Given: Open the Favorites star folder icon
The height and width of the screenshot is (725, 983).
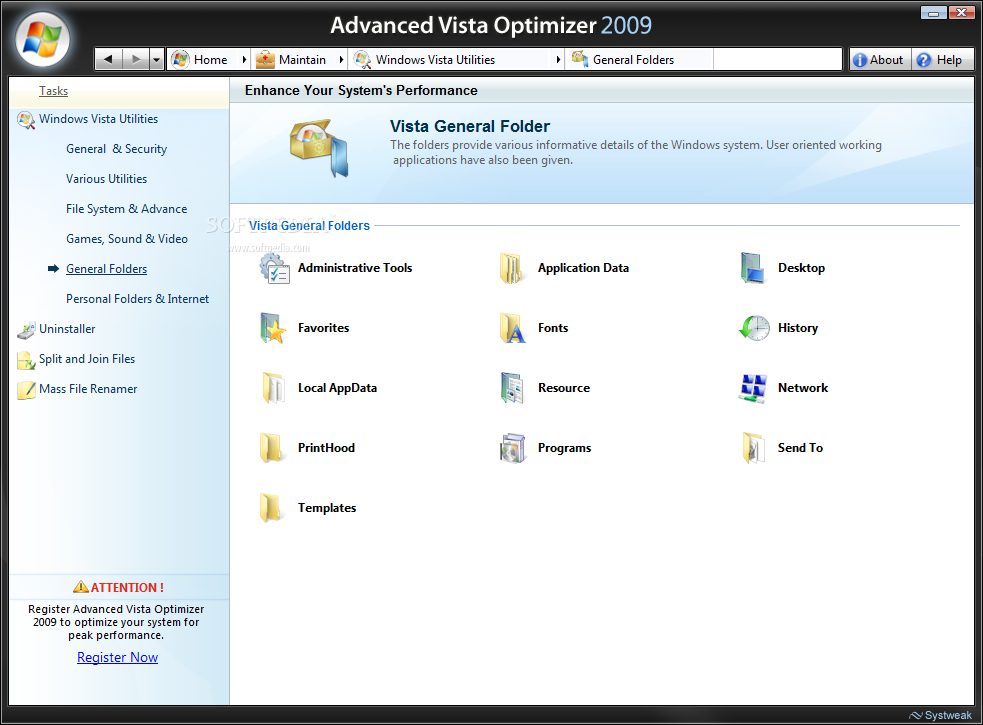Looking at the screenshot, I should pyautogui.click(x=273, y=328).
